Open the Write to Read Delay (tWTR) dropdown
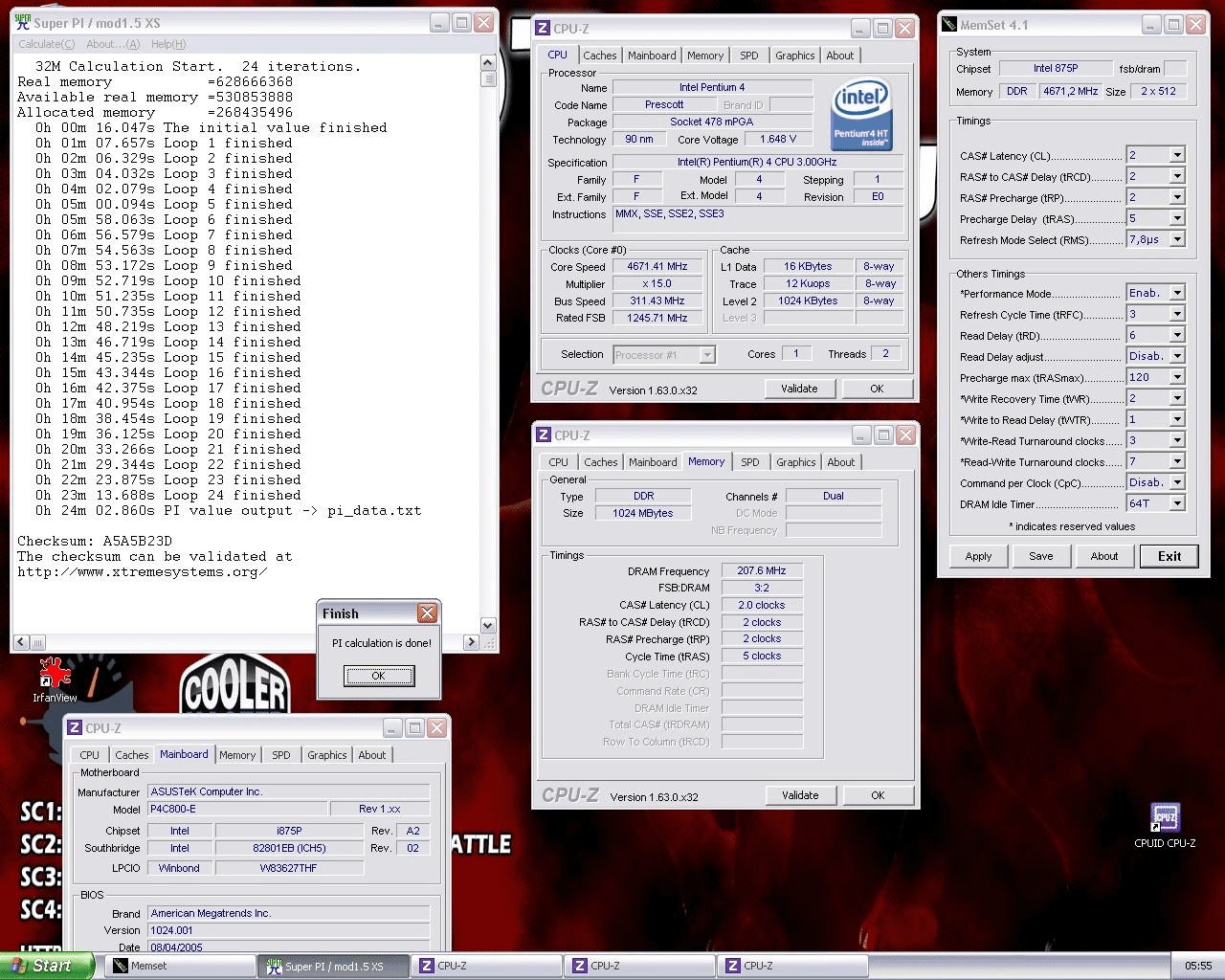This screenshot has width=1225, height=980. [1178, 419]
